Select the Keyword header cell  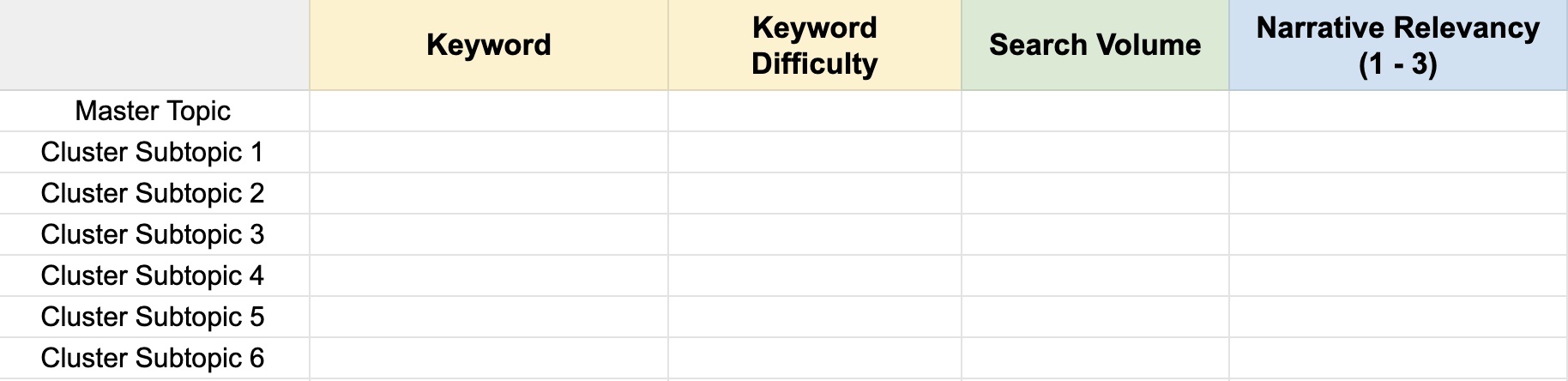click(x=489, y=45)
